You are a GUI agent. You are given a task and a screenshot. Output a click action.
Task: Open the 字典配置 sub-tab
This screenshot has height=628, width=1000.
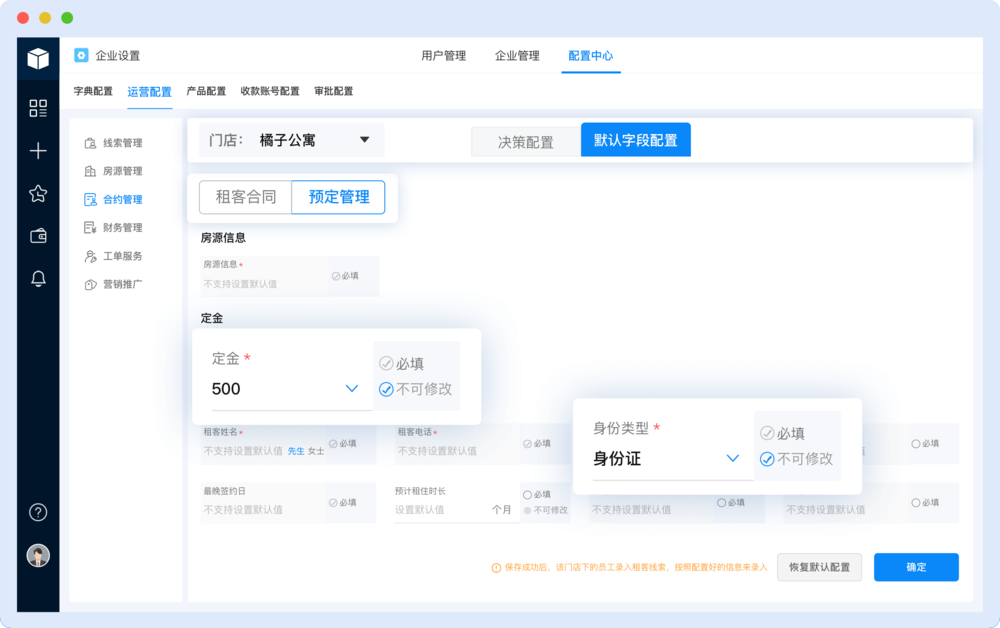(x=93, y=91)
